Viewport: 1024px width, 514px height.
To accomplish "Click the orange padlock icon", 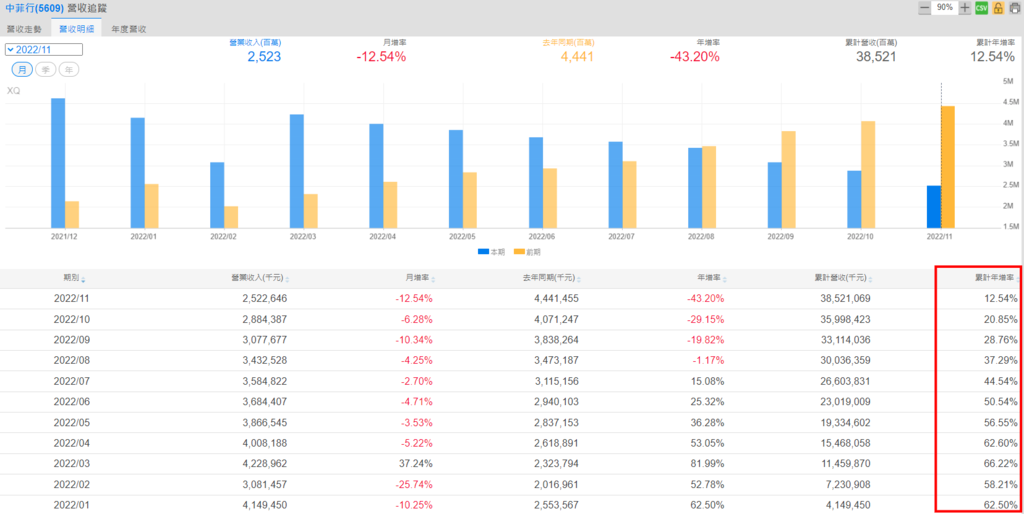I will click(x=998, y=8).
